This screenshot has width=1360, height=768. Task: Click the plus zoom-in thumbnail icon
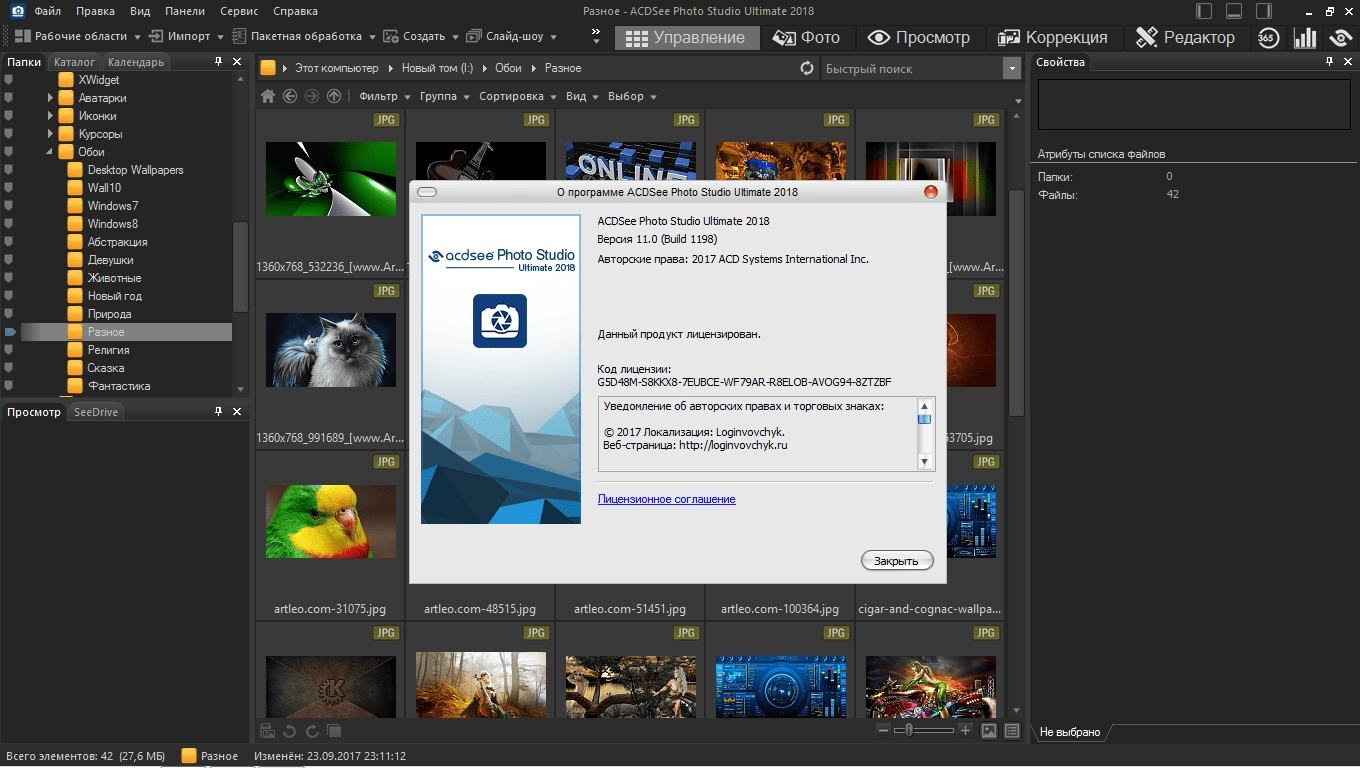click(965, 731)
